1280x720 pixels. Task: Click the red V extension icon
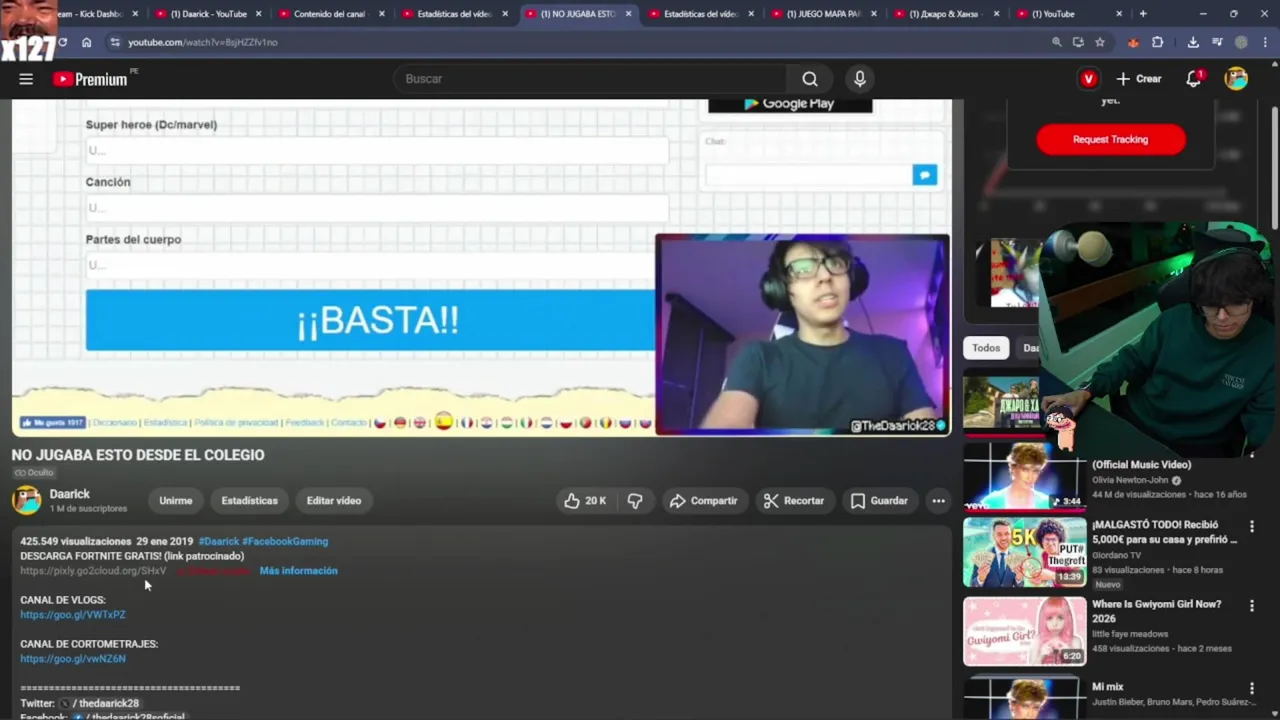(x=1088, y=79)
